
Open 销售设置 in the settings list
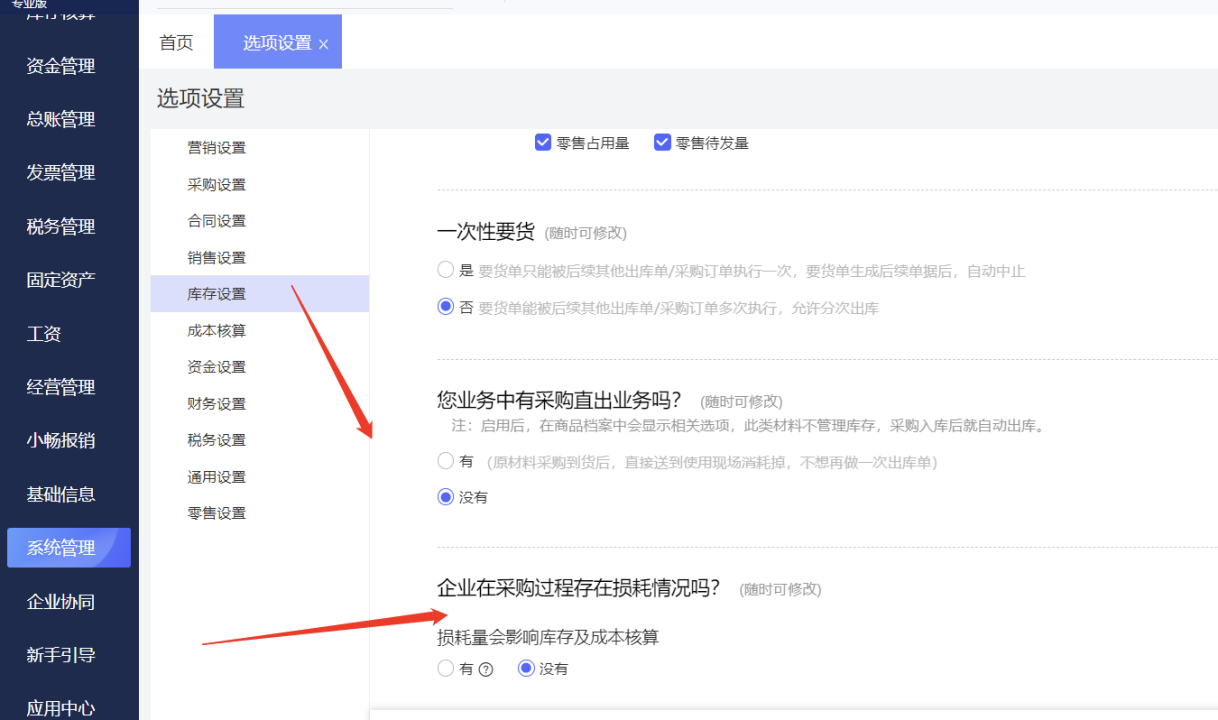(x=216, y=258)
